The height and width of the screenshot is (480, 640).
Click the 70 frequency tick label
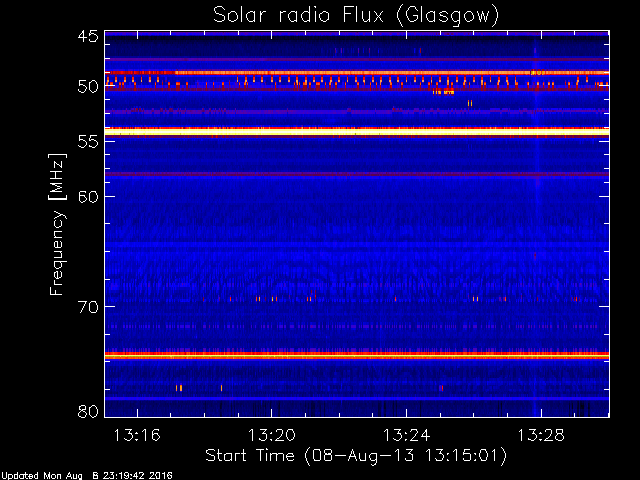(88, 307)
